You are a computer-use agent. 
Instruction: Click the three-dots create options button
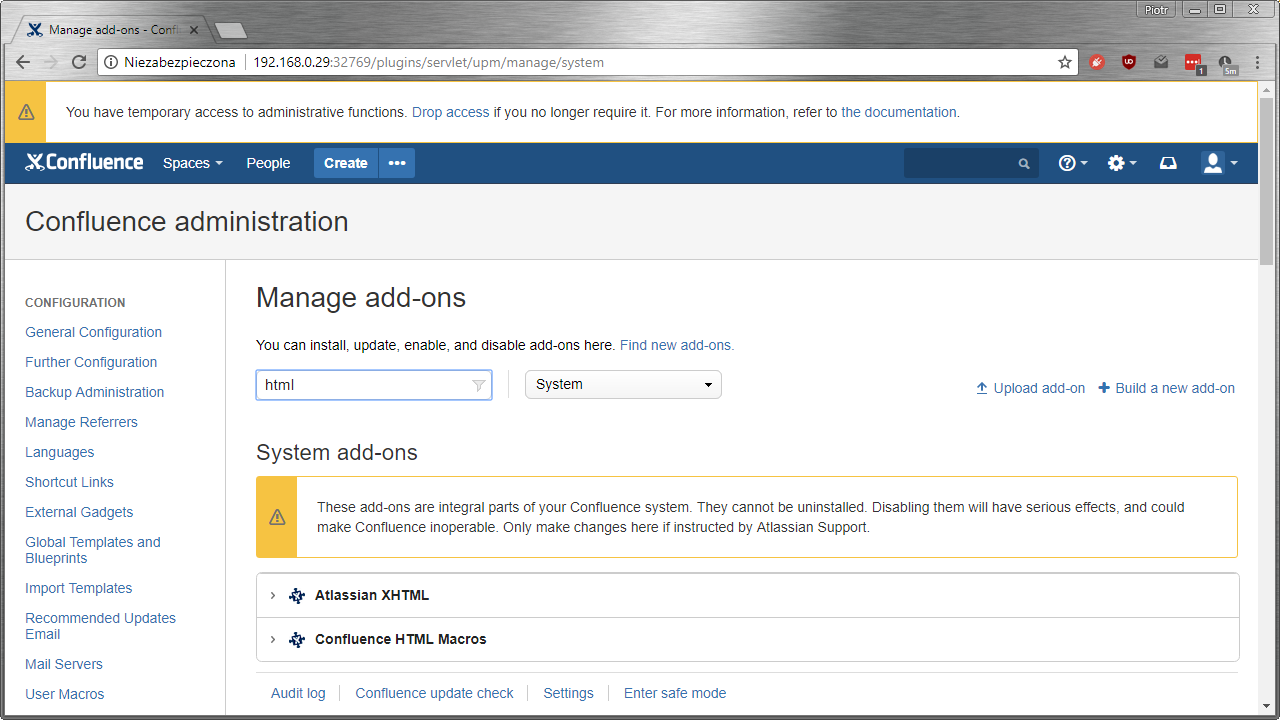[397, 163]
